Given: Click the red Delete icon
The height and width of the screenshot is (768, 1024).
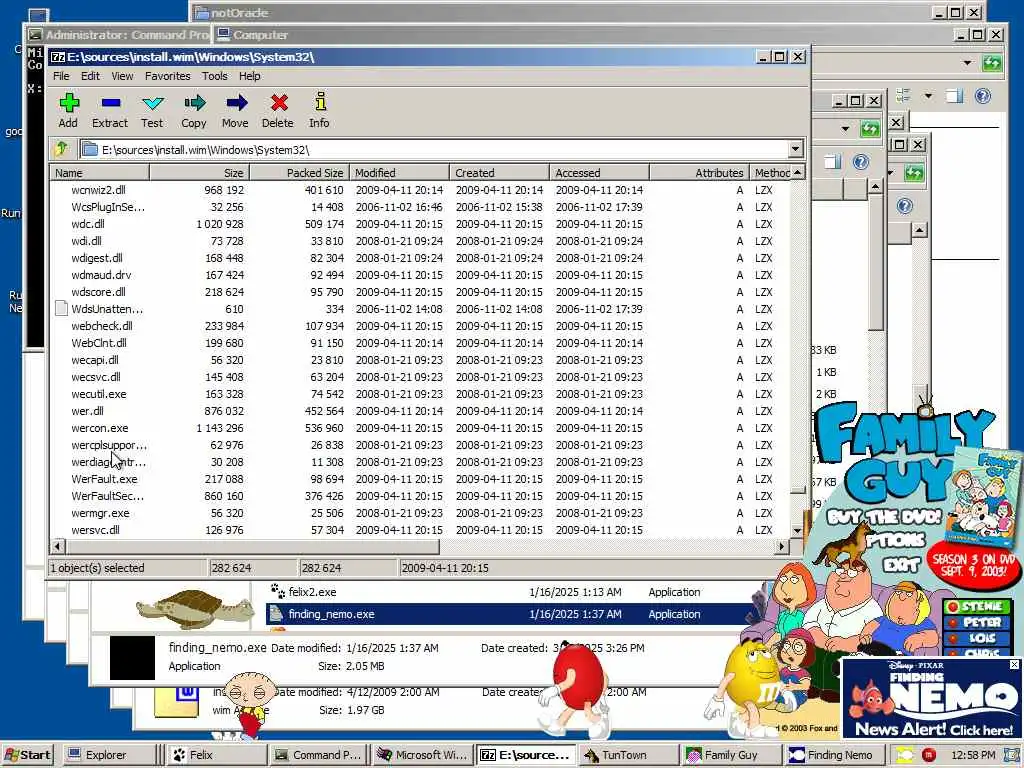Looking at the screenshot, I should pyautogui.click(x=279, y=103).
